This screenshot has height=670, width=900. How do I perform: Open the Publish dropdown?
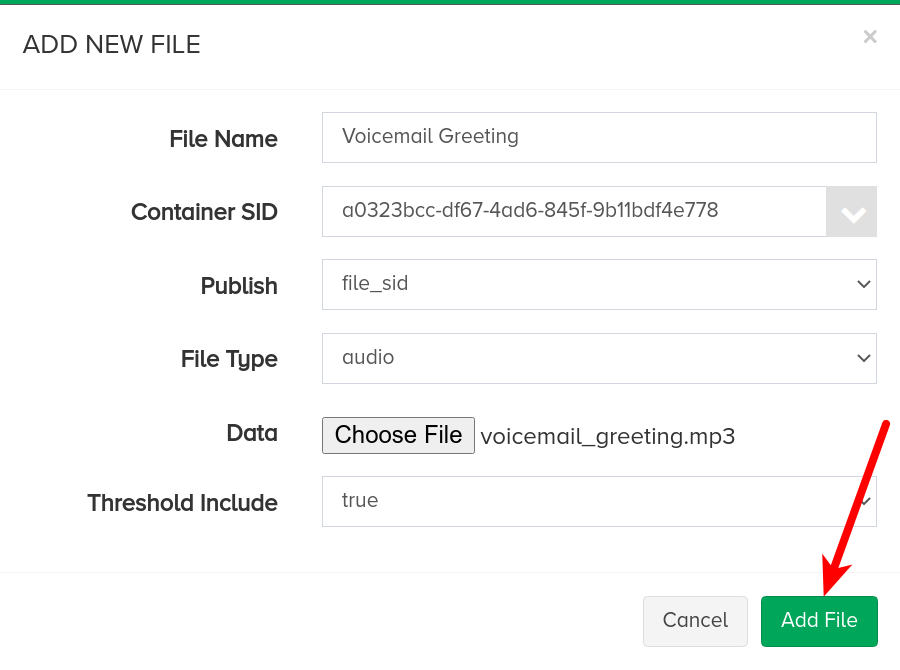point(599,284)
